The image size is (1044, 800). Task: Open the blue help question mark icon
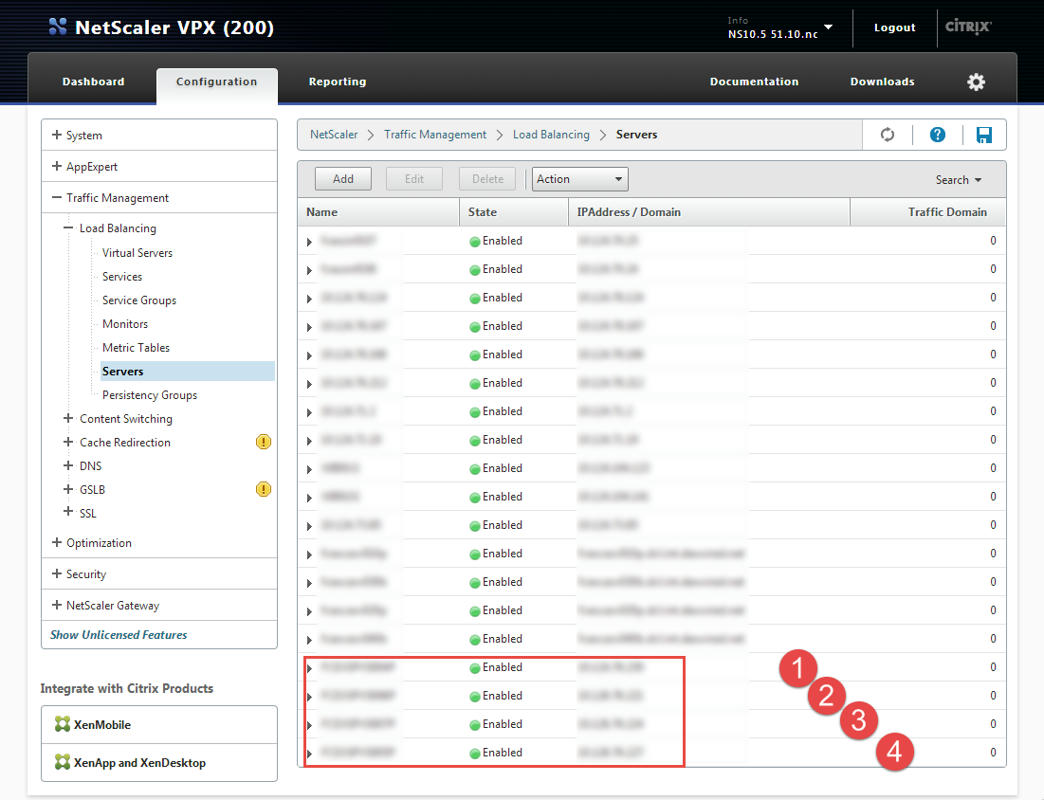(x=937, y=134)
